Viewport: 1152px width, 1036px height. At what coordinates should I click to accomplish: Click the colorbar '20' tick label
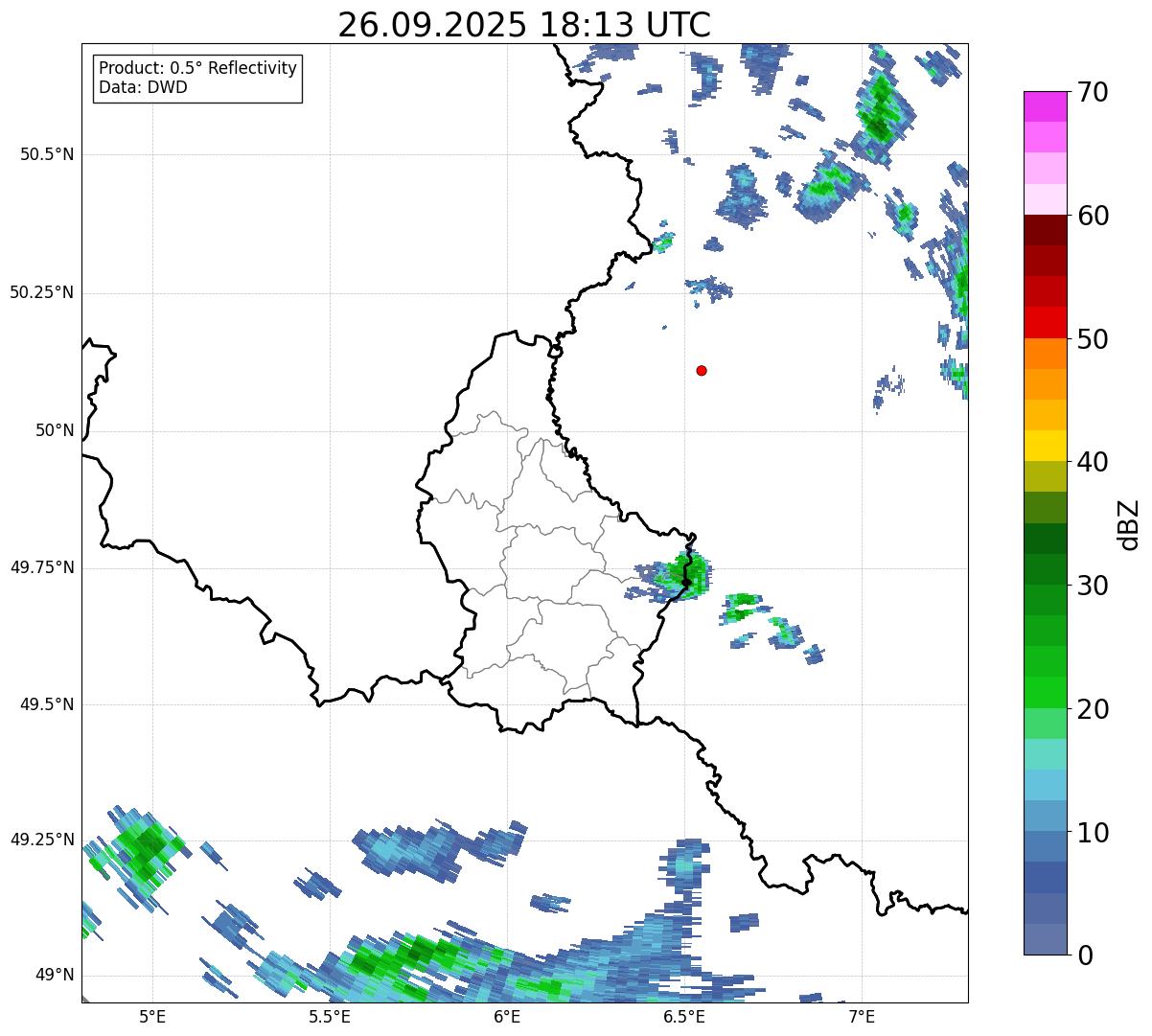click(x=1093, y=709)
